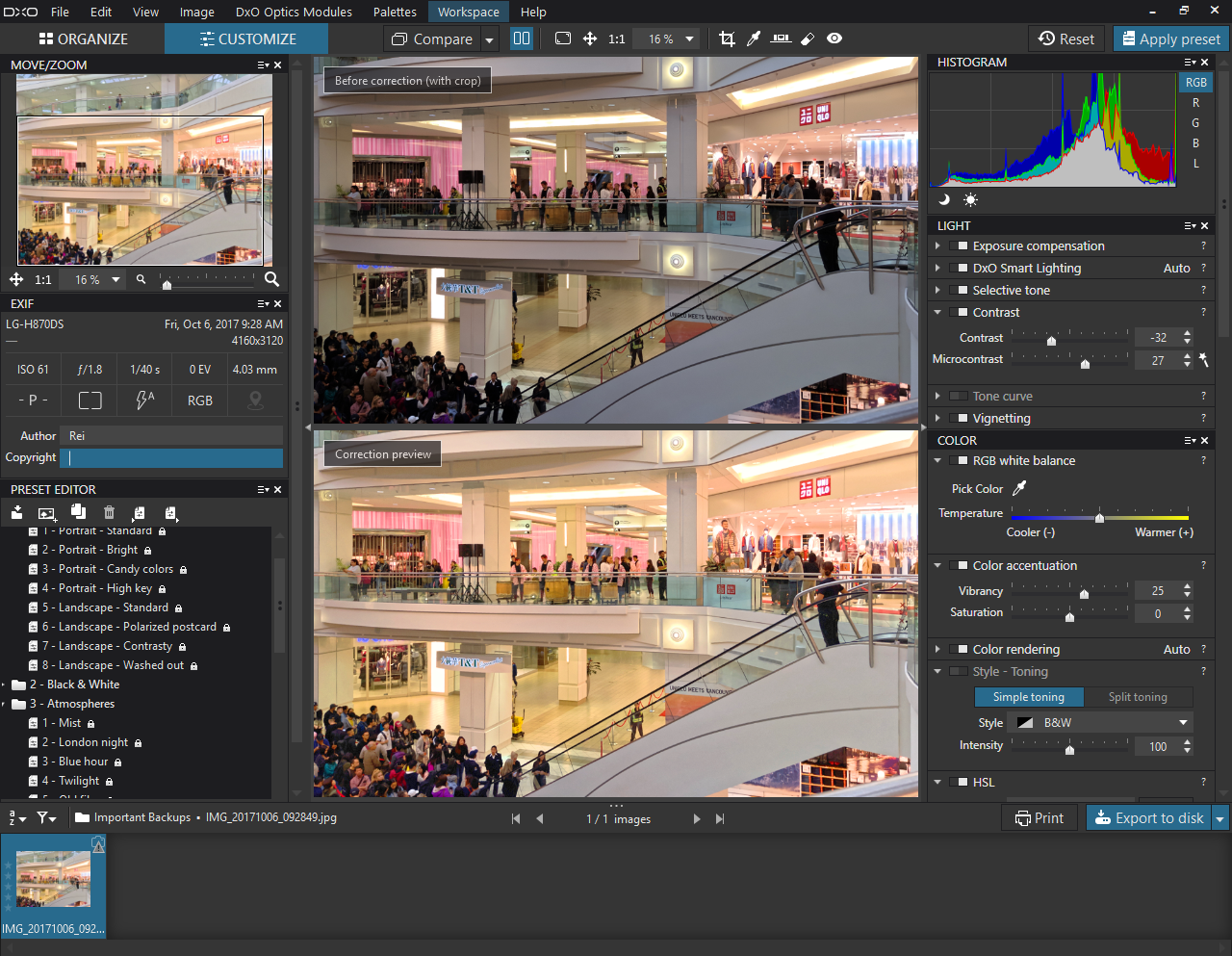Viewport: 1232px width, 956px height.
Task: Toggle Vignetting correction checkbox
Action: point(959,419)
